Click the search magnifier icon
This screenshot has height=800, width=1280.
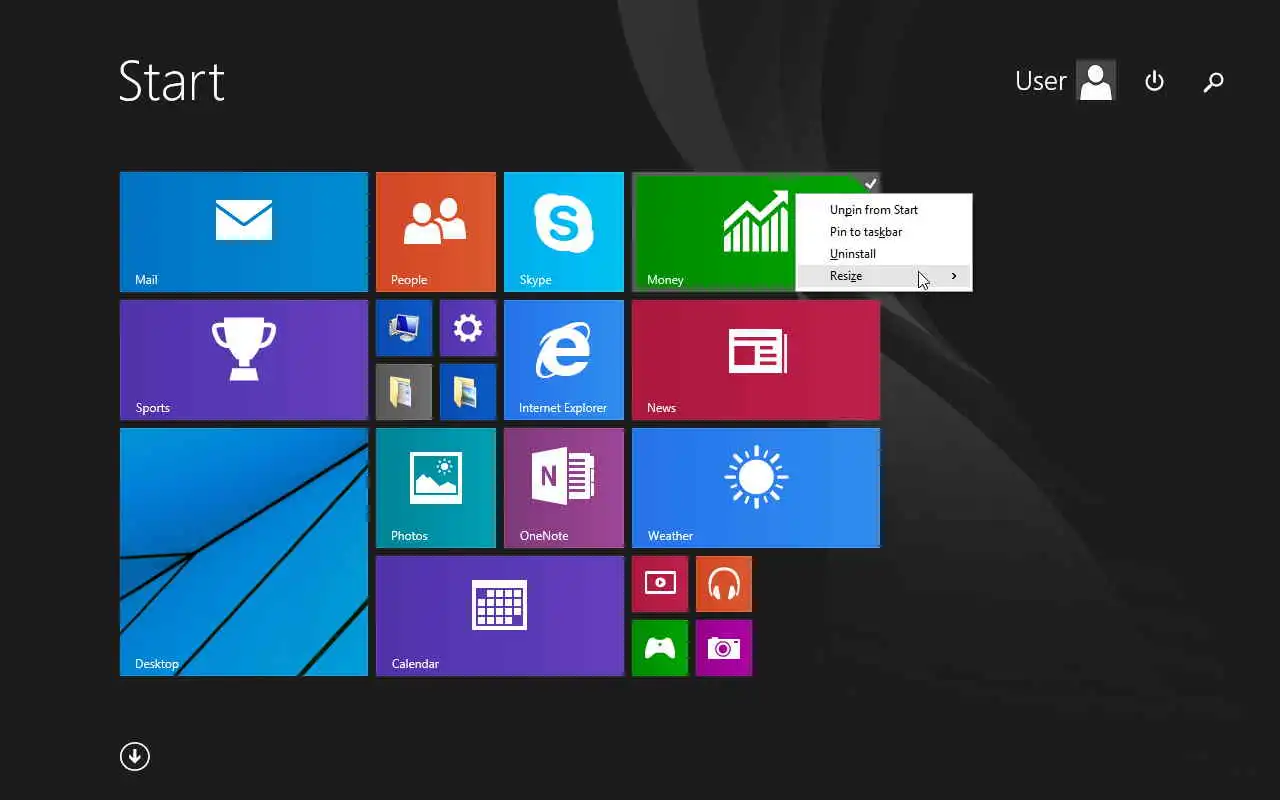[1213, 82]
